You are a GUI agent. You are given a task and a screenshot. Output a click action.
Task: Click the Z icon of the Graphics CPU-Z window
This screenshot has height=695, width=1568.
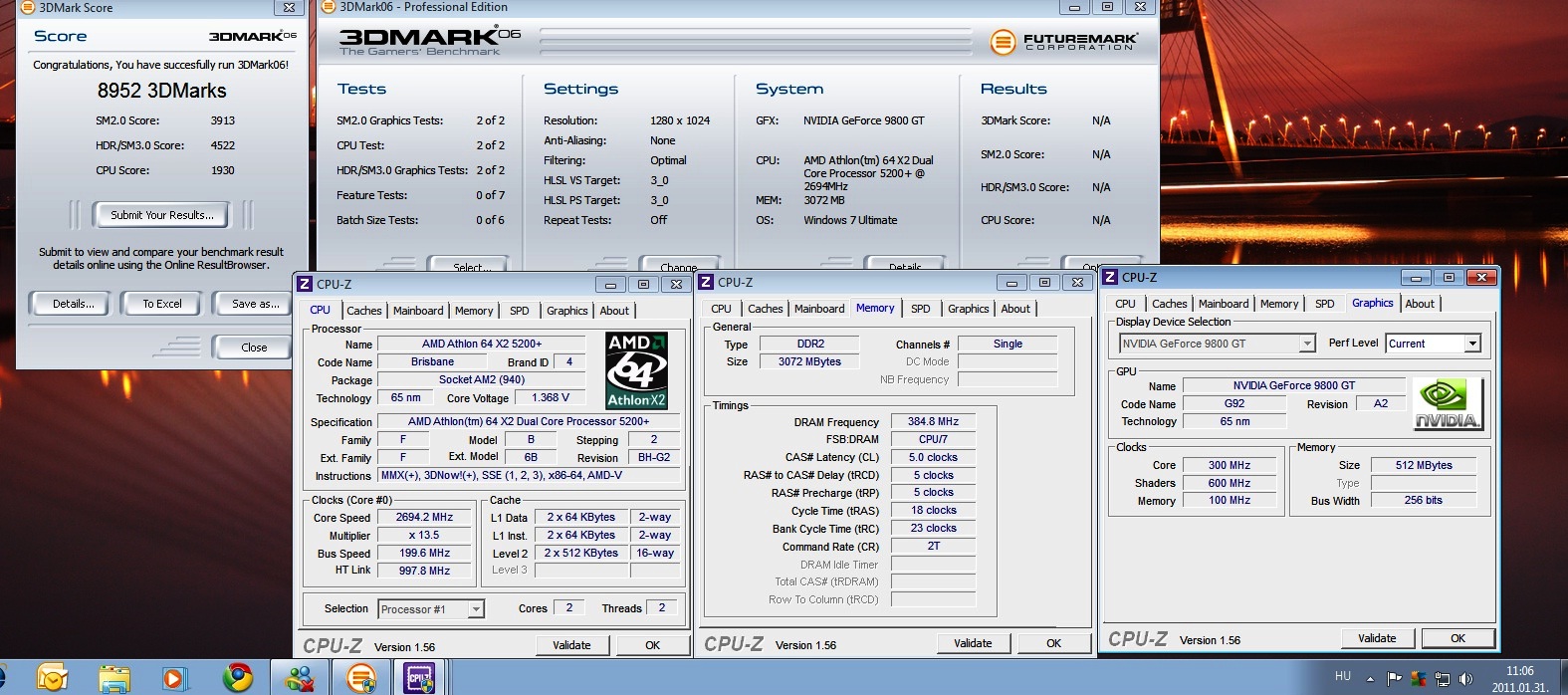tap(1110, 277)
